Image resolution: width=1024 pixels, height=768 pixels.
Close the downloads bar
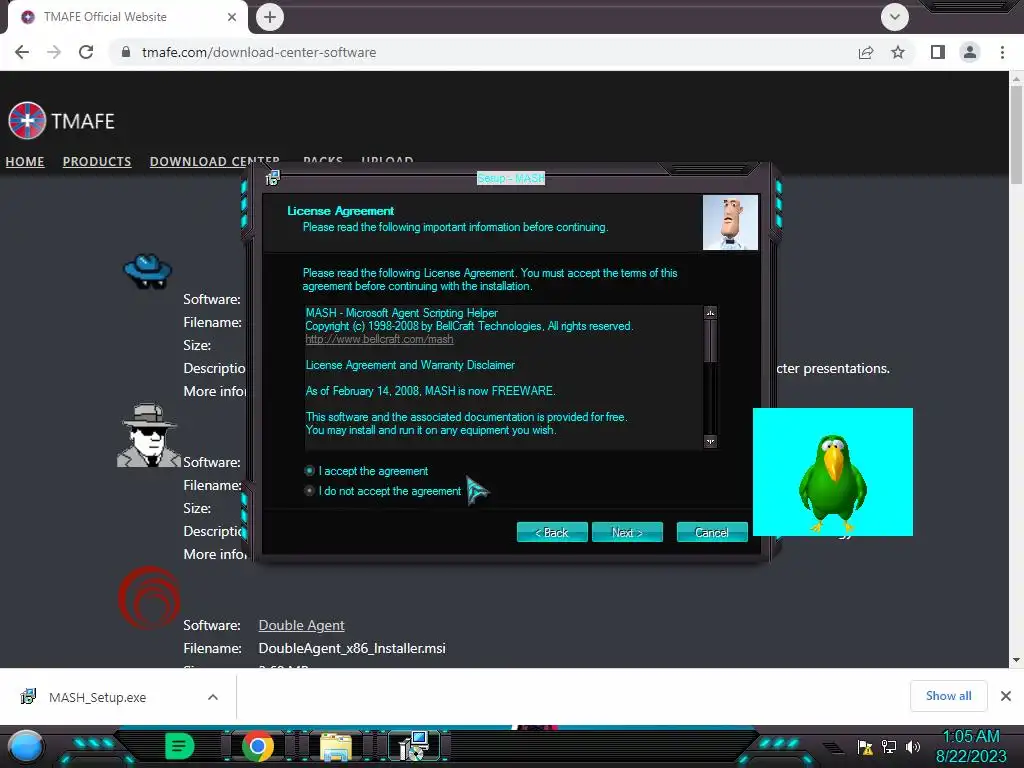pyautogui.click(x=1006, y=696)
